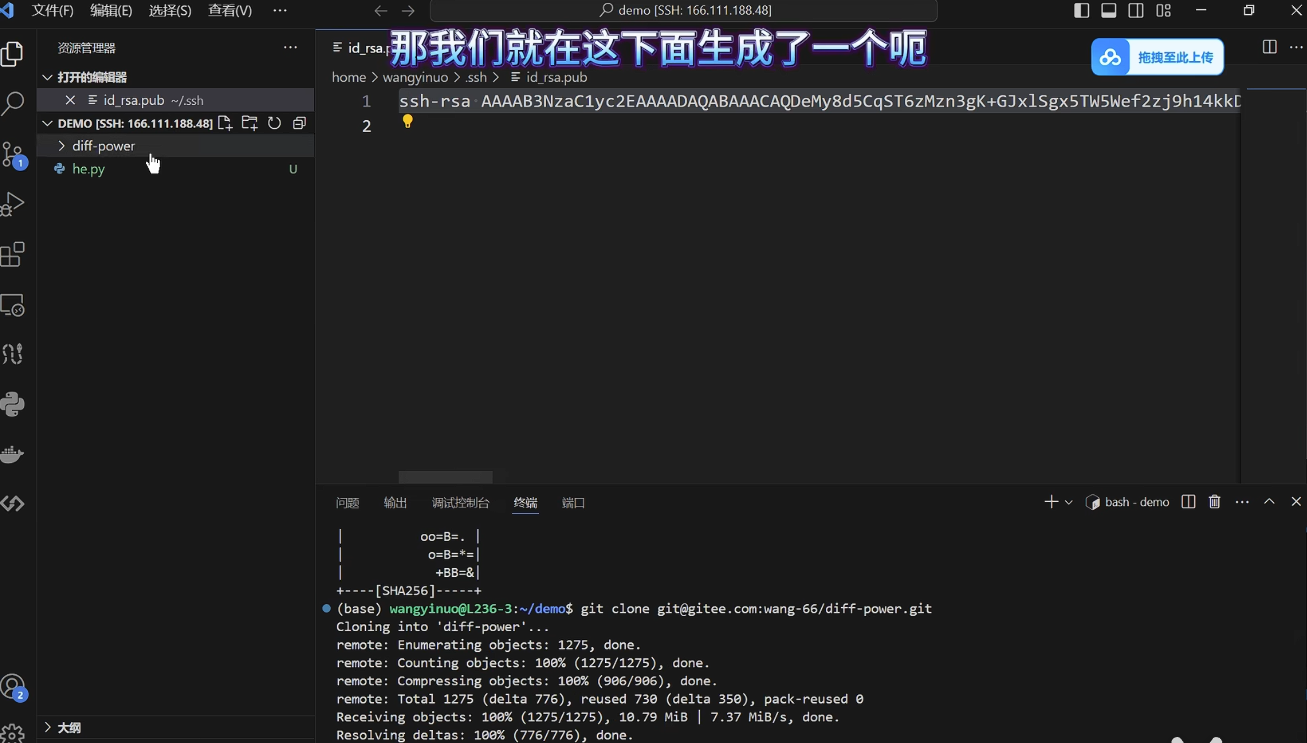Open the View (查看) menu

pyautogui.click(x=230, y=11)
